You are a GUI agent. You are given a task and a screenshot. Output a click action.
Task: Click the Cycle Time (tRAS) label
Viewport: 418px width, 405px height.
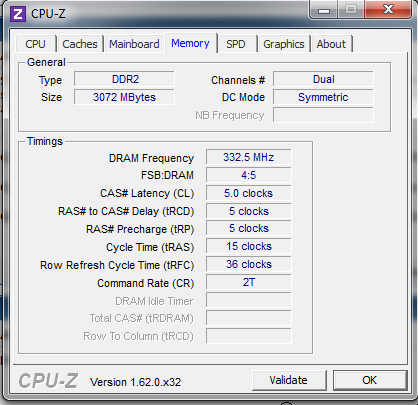pyautogui.click(x=150, y=247)
